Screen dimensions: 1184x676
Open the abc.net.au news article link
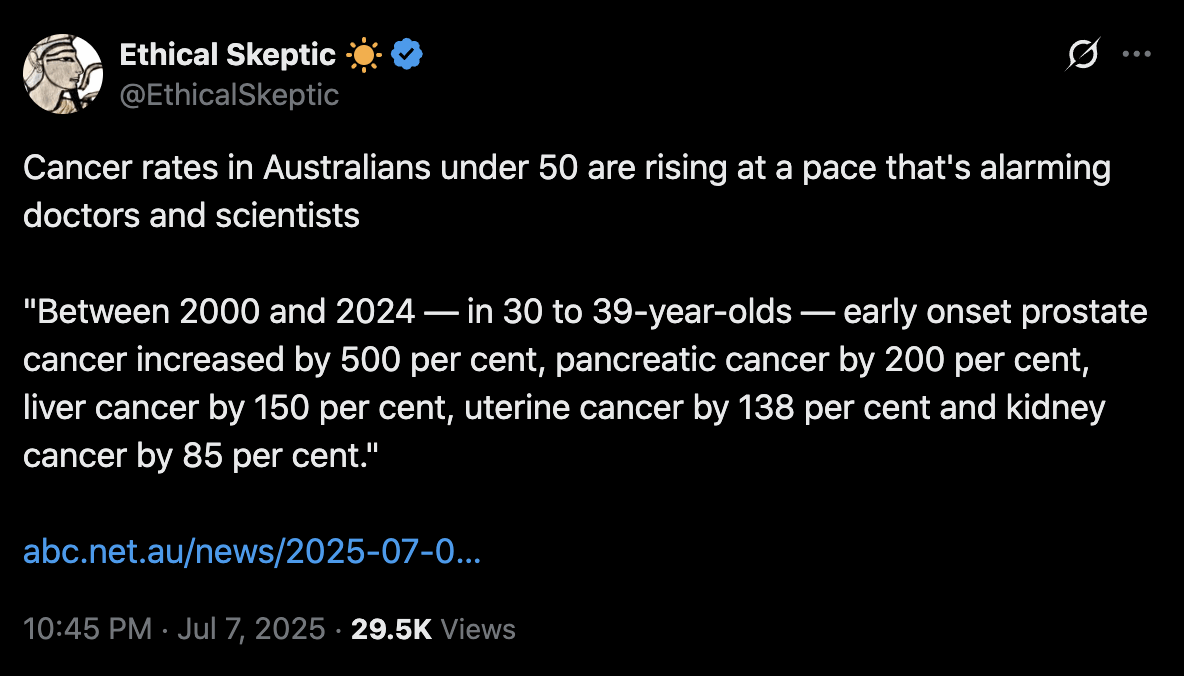point(251,552)
